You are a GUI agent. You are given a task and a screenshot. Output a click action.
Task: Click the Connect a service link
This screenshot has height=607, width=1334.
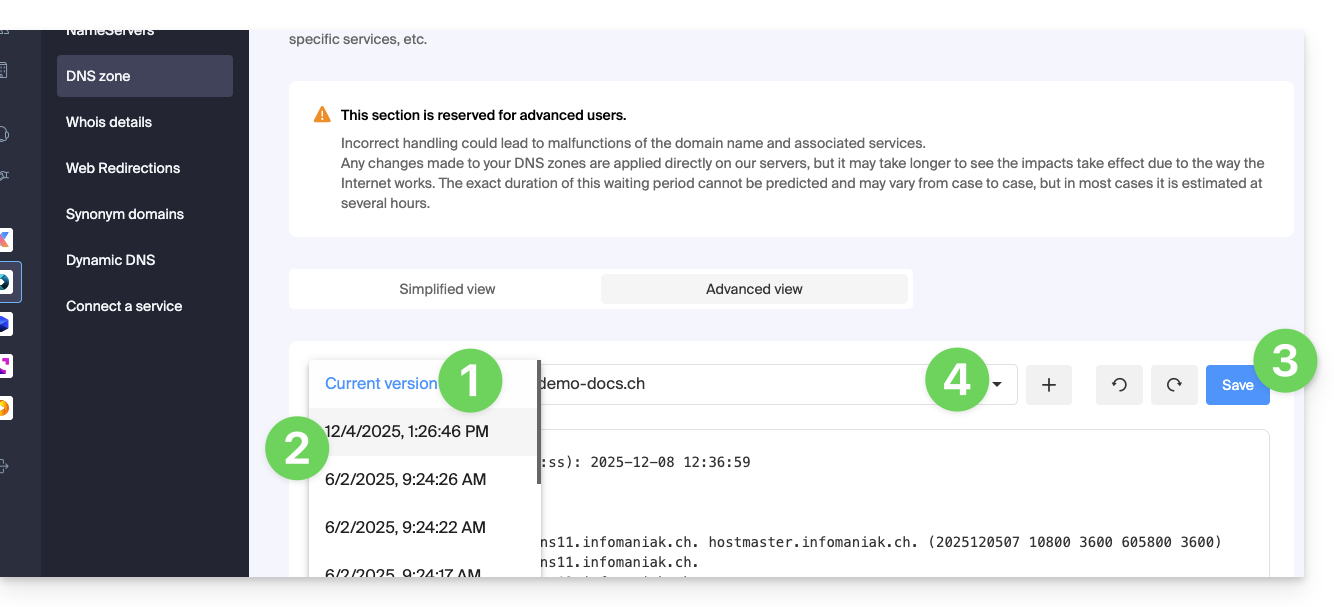coord(124,306)
